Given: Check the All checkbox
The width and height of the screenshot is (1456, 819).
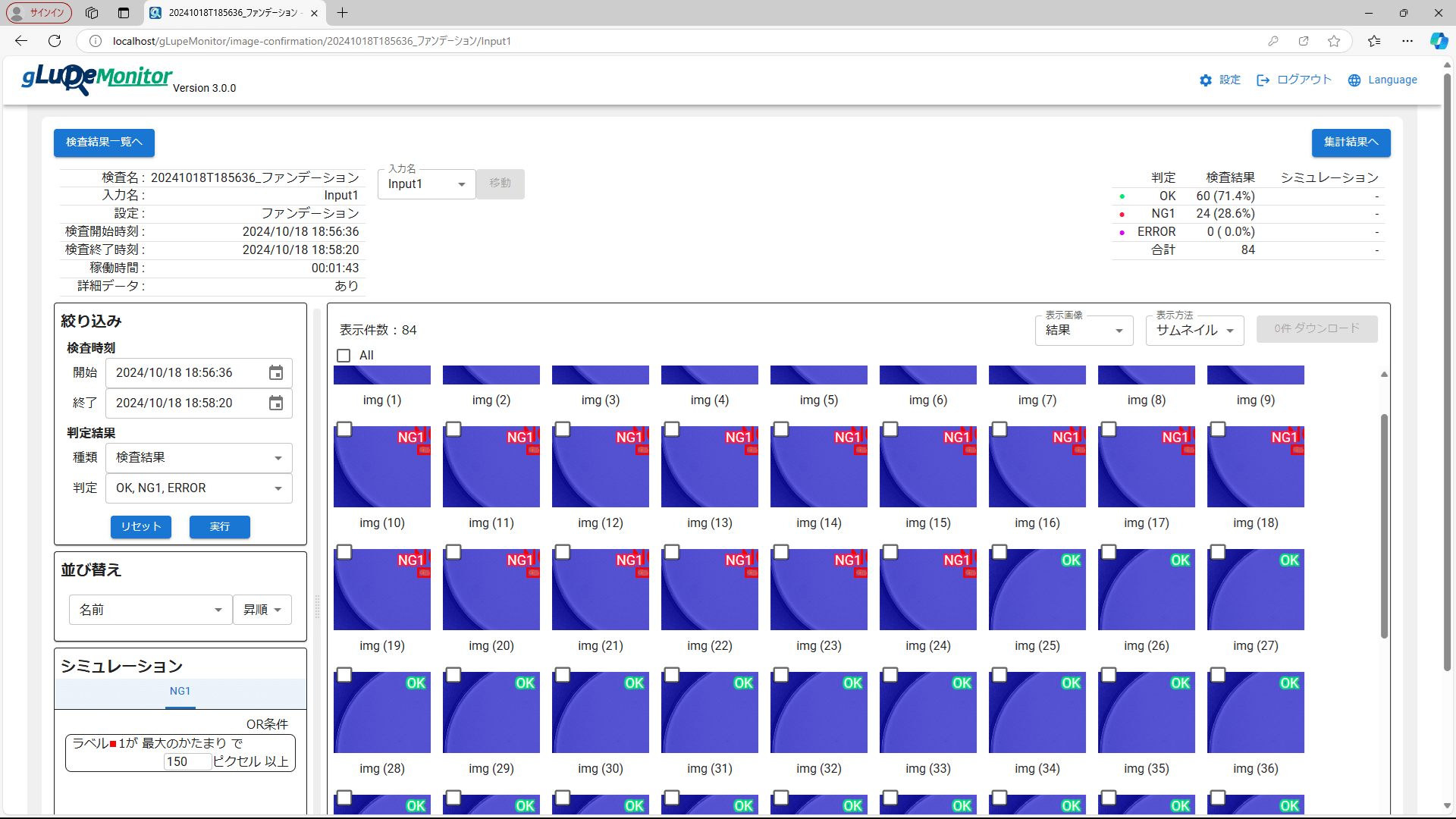Looking at the screenshot, I should (x=344, y=356).
